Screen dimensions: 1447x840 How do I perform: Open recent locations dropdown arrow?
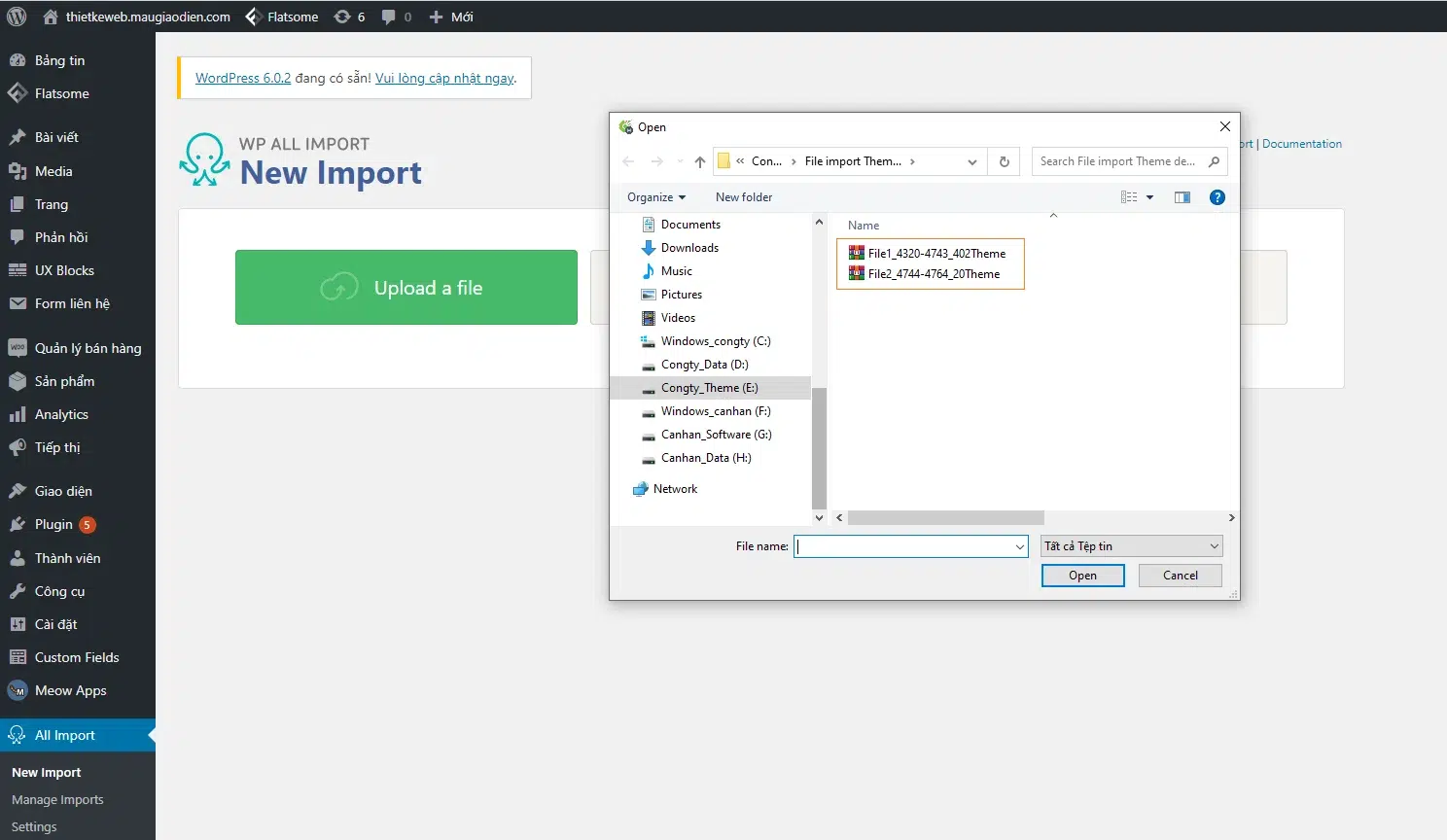680,161
